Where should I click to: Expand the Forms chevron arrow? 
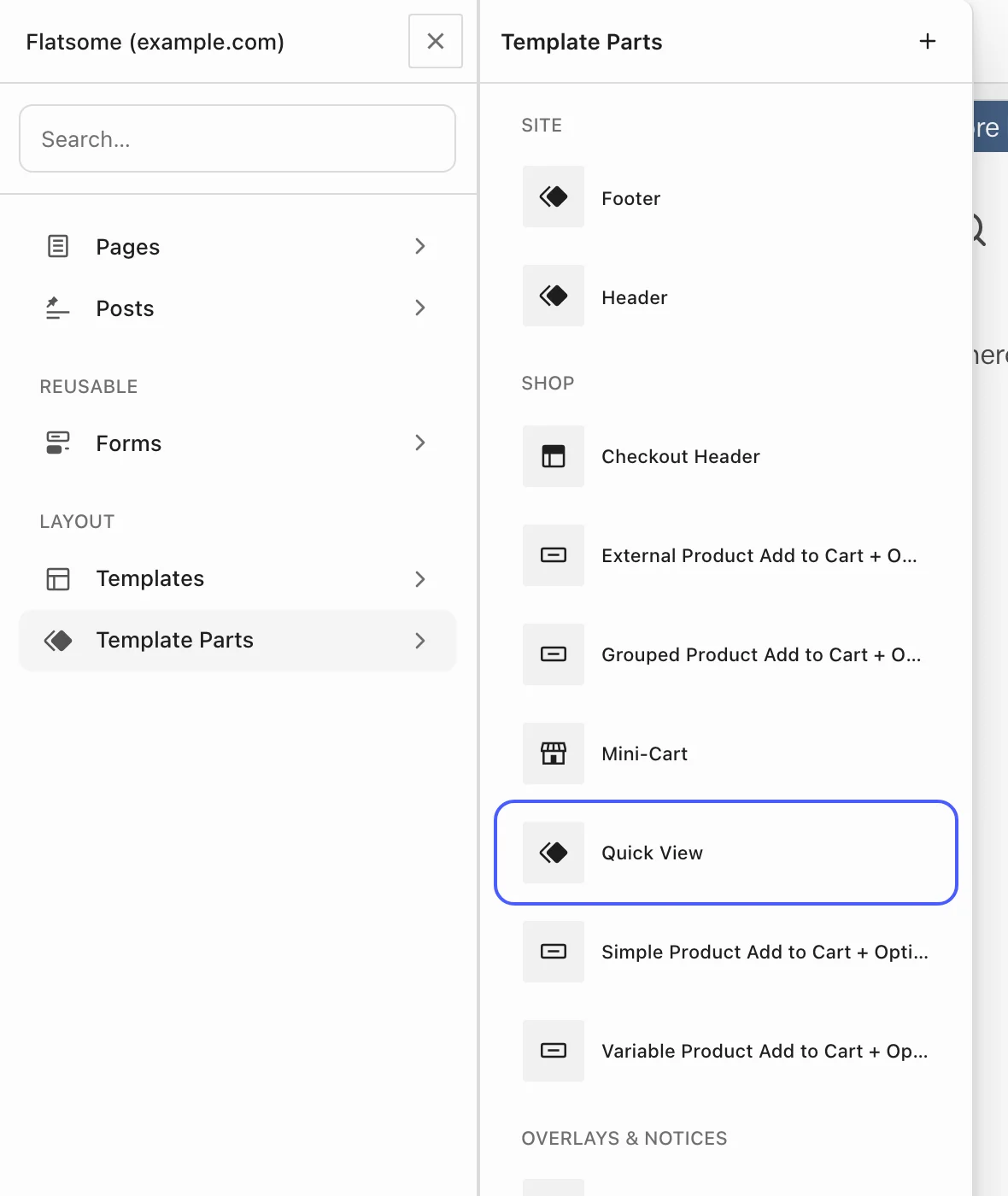coord(420,443)
